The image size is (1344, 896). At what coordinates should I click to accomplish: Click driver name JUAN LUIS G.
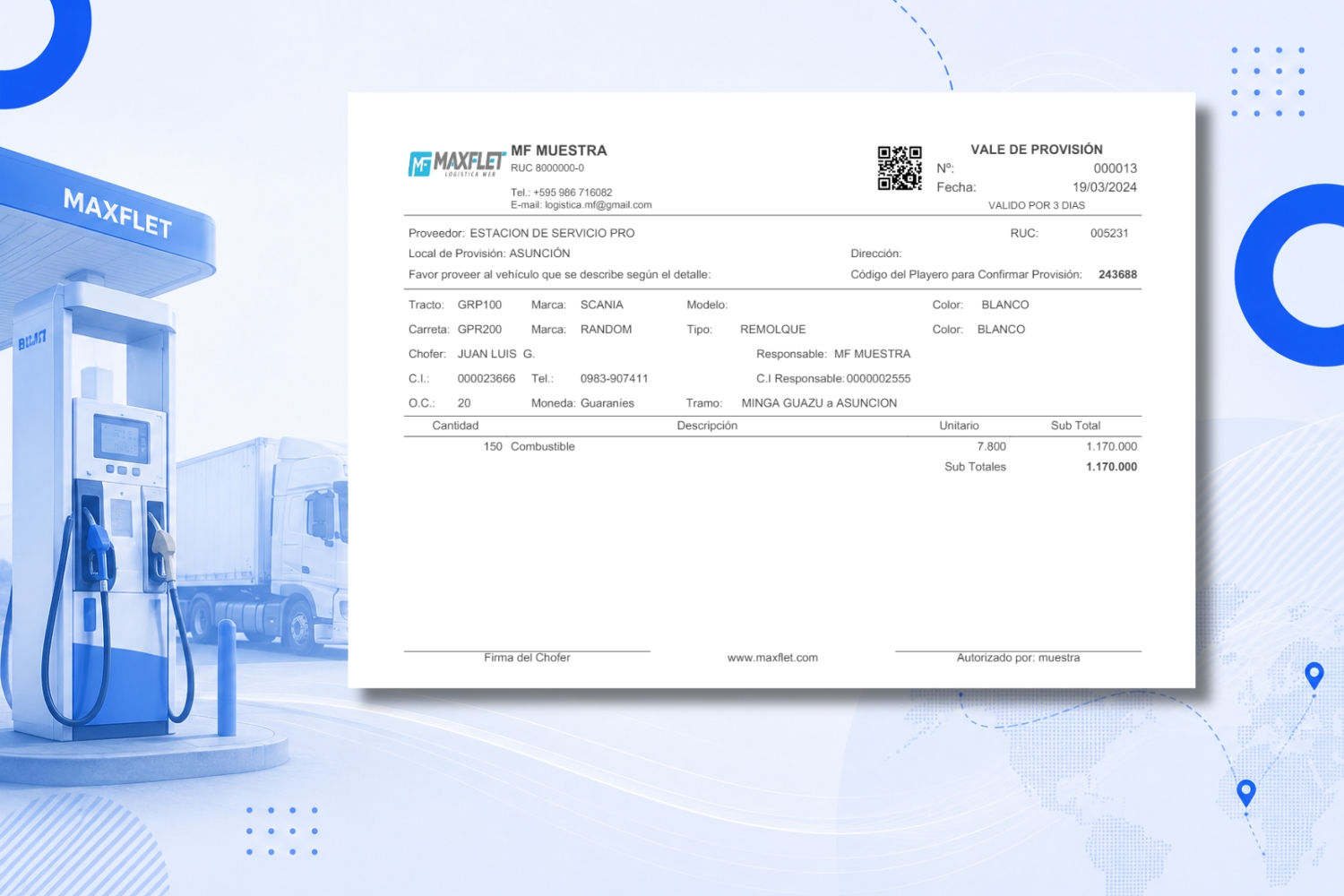click(x=495, y=354)
